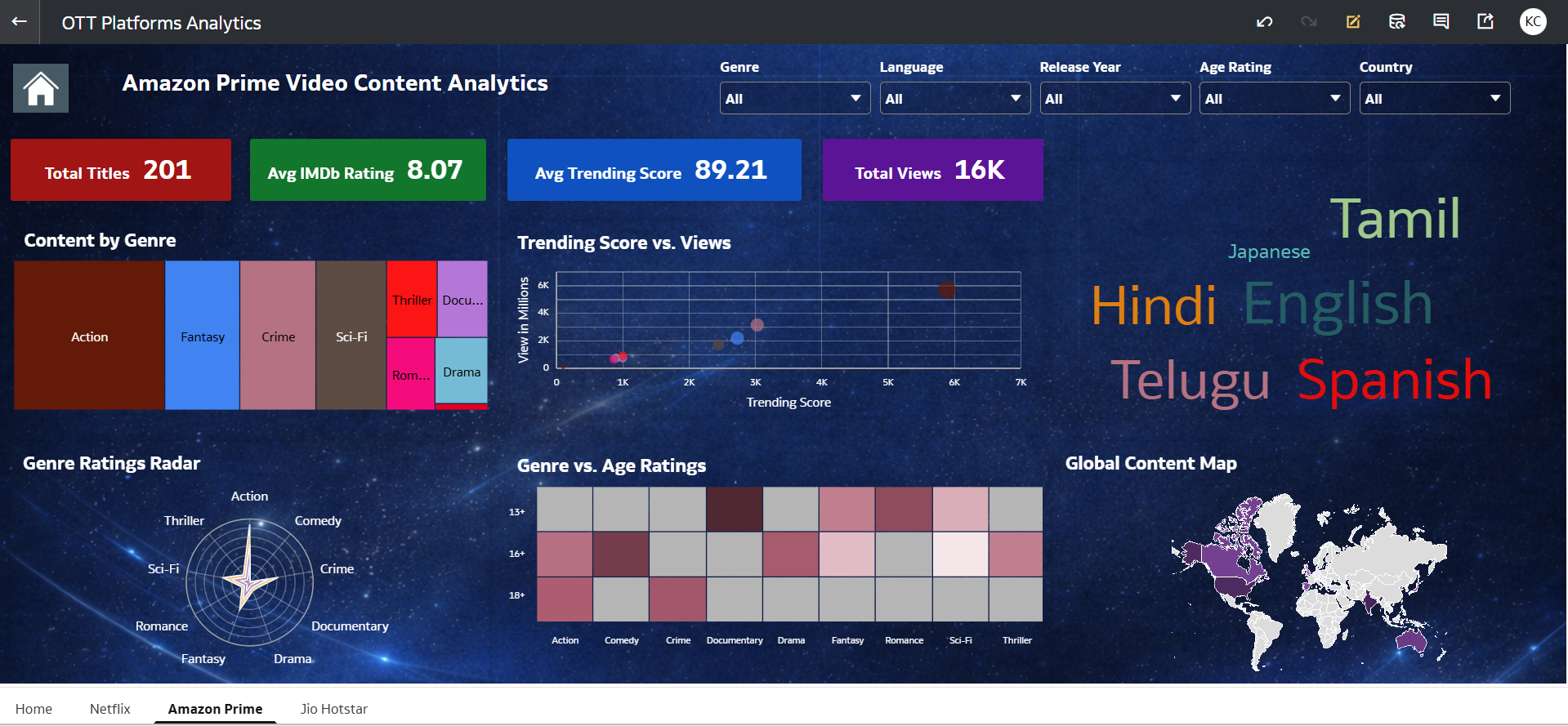Click the 13+ Documentary heatmap cell
The width and height of the screenshot is (1568, 726).
735,509
